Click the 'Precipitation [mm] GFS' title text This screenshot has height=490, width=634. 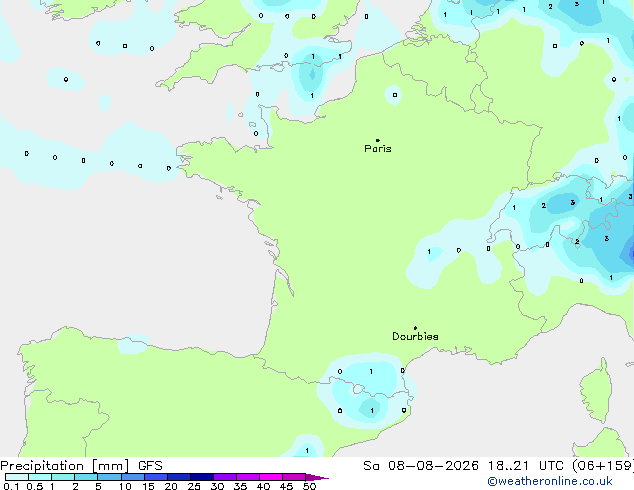coord(81,466)
